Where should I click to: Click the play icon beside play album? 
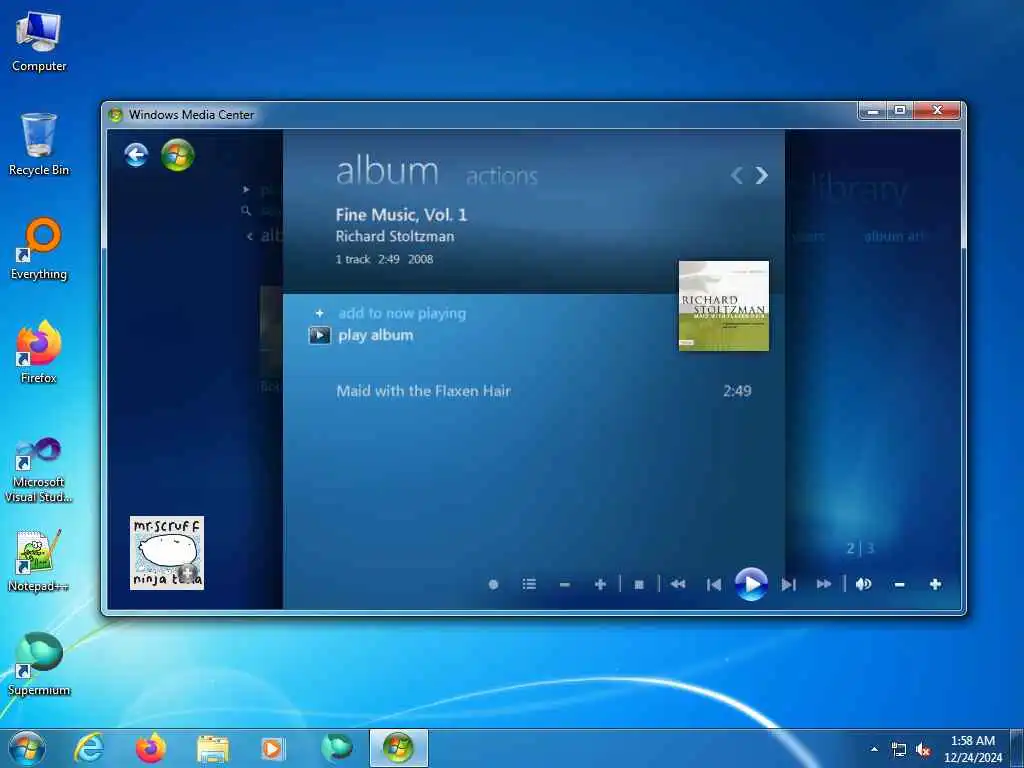(319, 336)
